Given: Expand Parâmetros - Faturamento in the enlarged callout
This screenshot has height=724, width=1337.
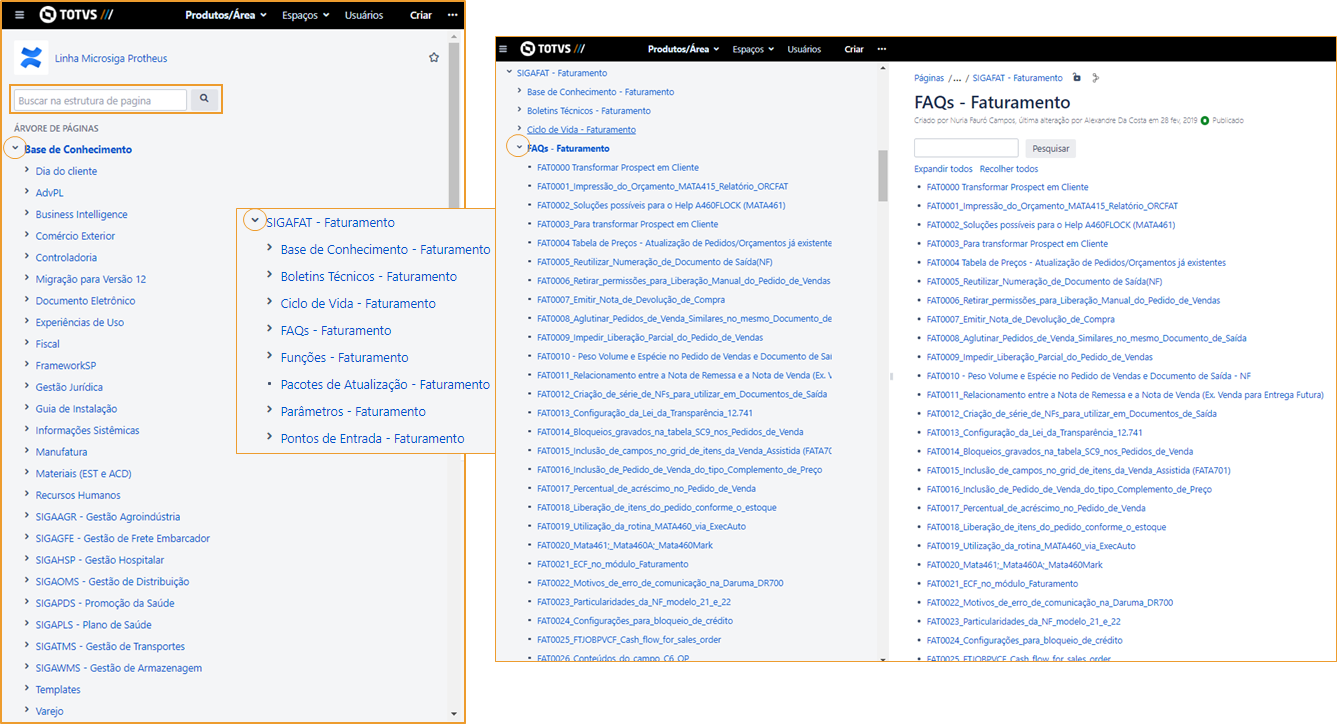Looking at the screenshot, I should [269, 411].
